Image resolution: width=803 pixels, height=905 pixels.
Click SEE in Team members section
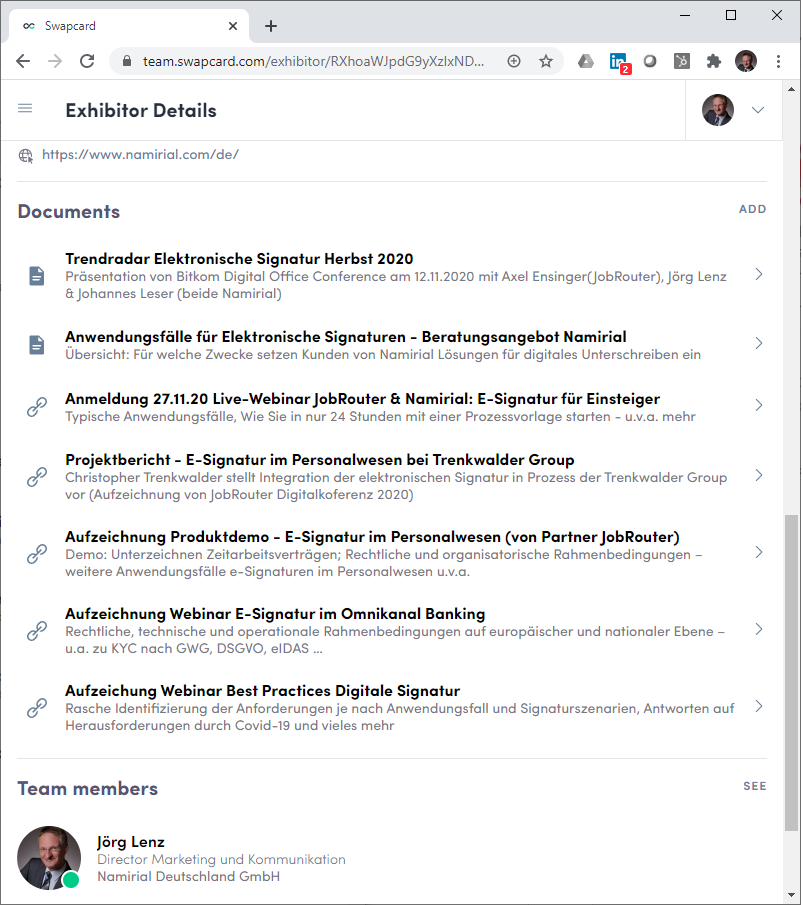[x=755, y=786]
